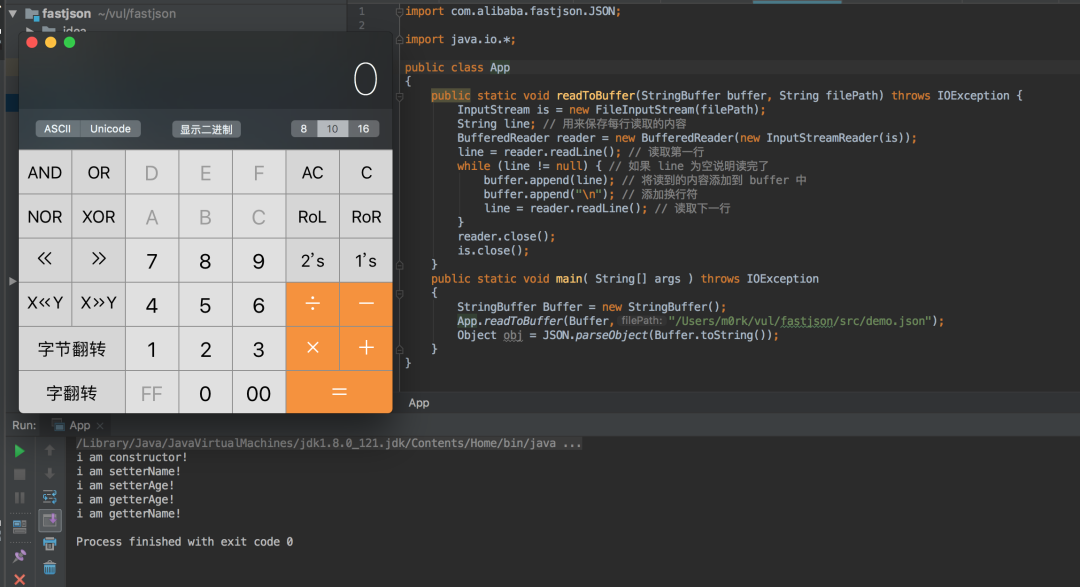Click the FF key on calculator

152,393
